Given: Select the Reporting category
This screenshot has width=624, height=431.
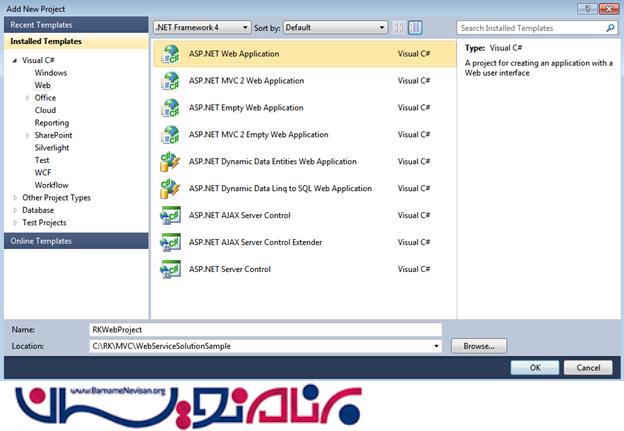Looking at the screenshot, I should 52,123.
